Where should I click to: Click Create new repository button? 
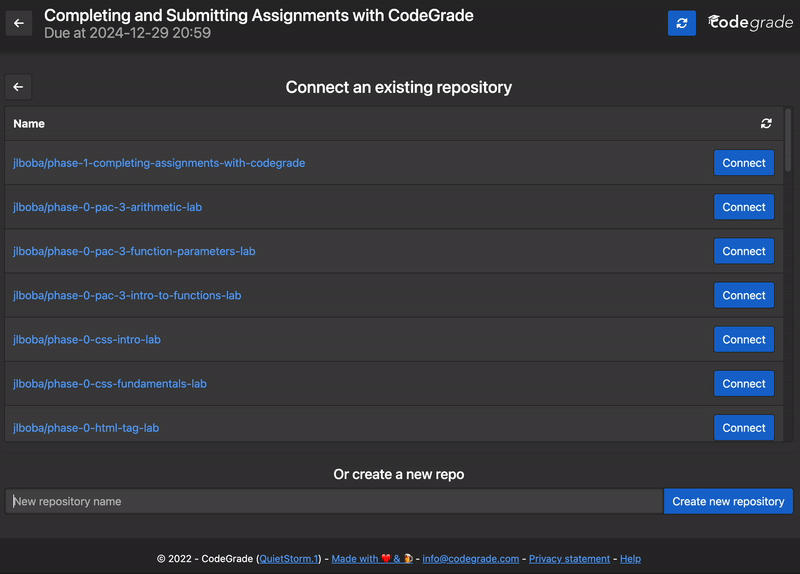pos(728,501)
